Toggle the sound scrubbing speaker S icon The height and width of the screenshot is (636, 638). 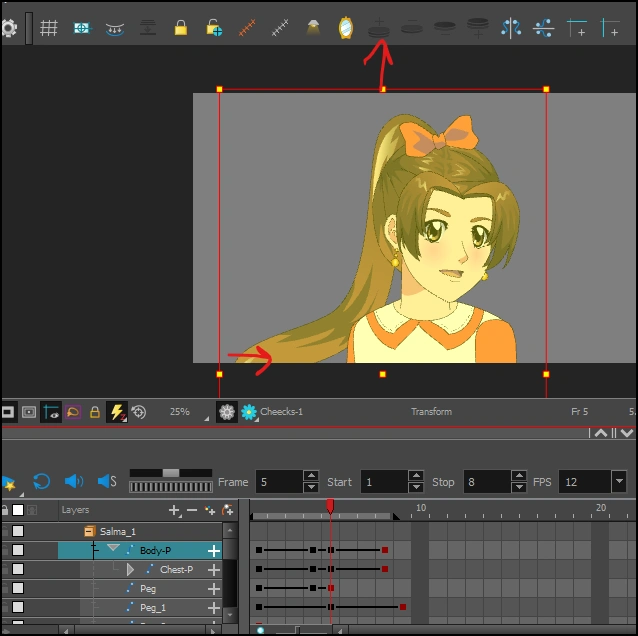pyautogui.click(x=107, y=481)
